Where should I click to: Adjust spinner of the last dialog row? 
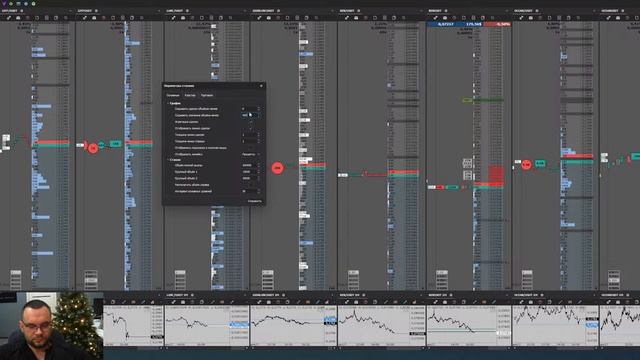(x=259, y=191)
